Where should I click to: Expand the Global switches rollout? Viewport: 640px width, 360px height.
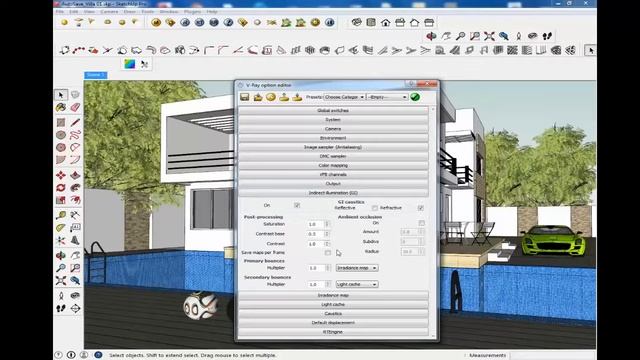[x=333, y=111]
